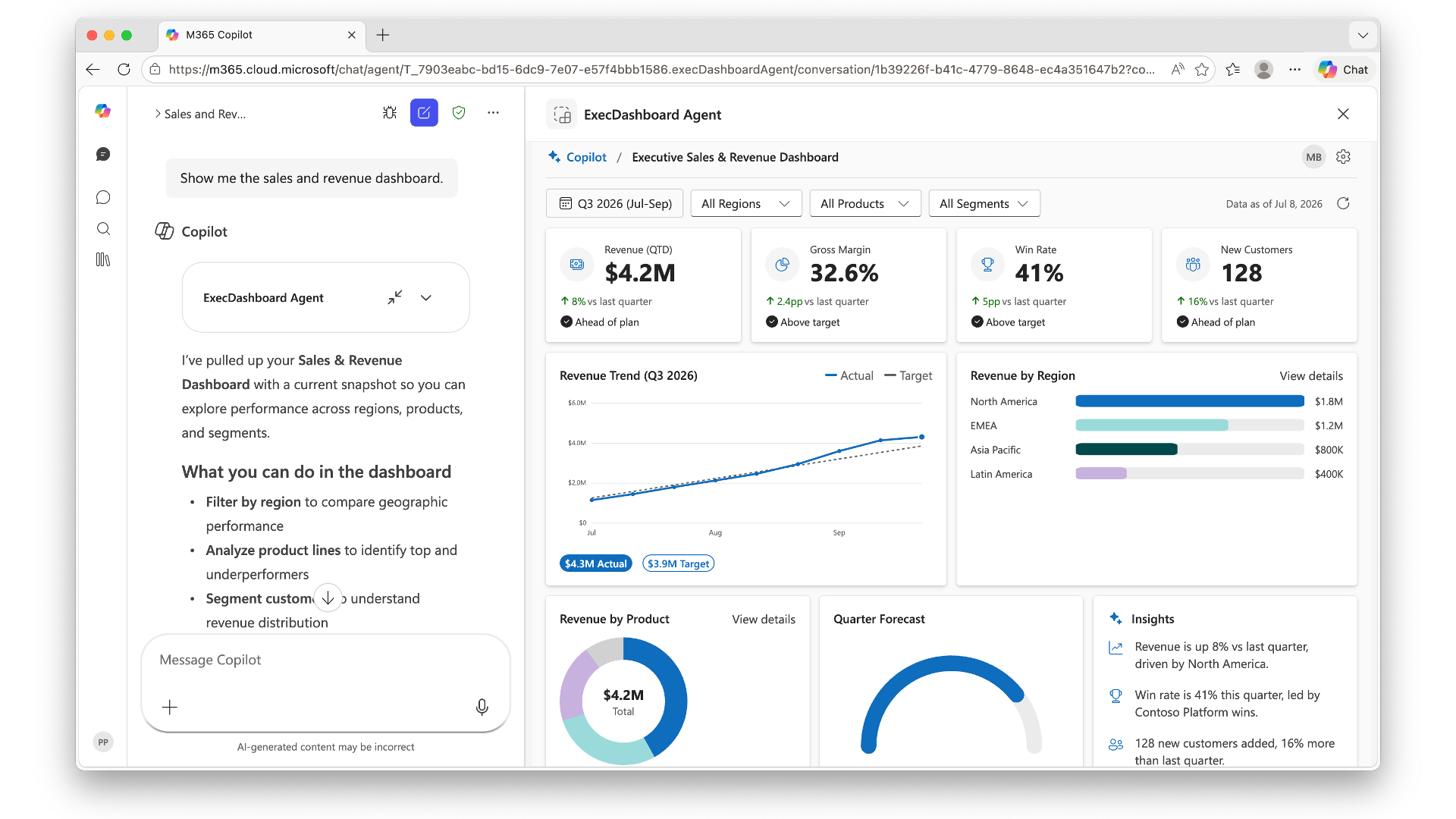Close the M365 Copilot browser tab

tap(352, 35)
